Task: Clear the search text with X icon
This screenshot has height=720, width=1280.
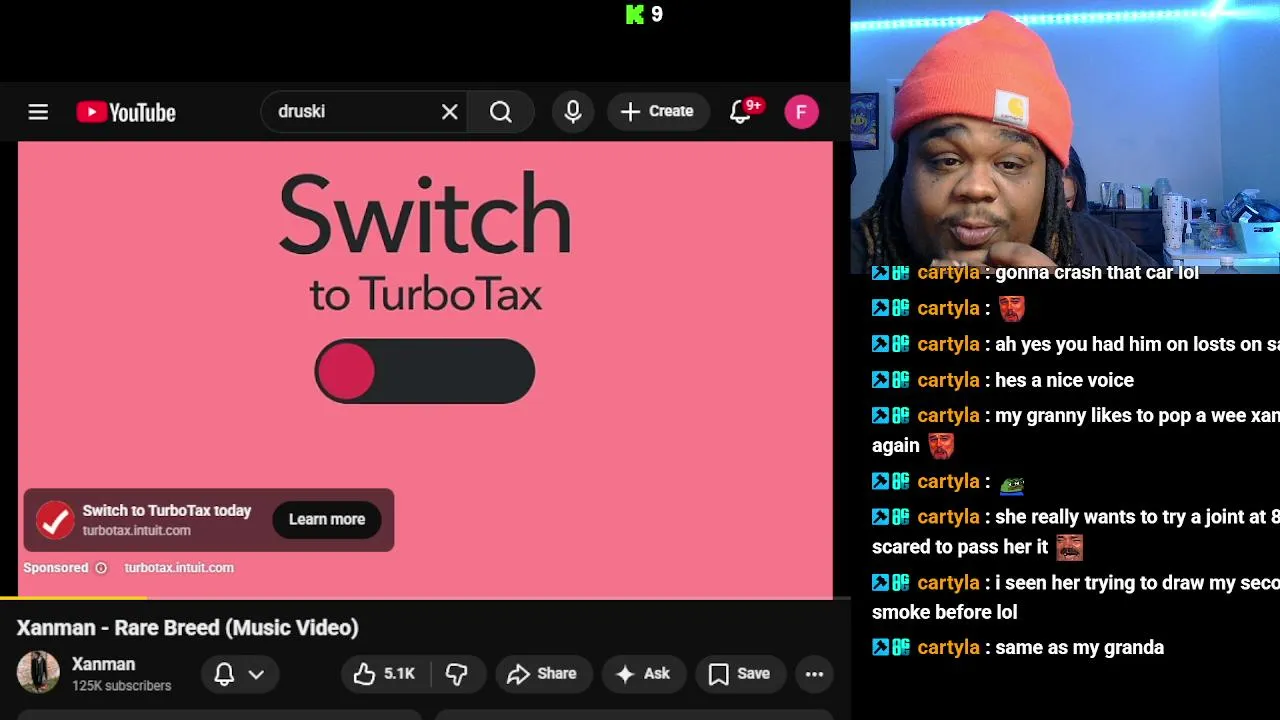Action: point(450,112)
